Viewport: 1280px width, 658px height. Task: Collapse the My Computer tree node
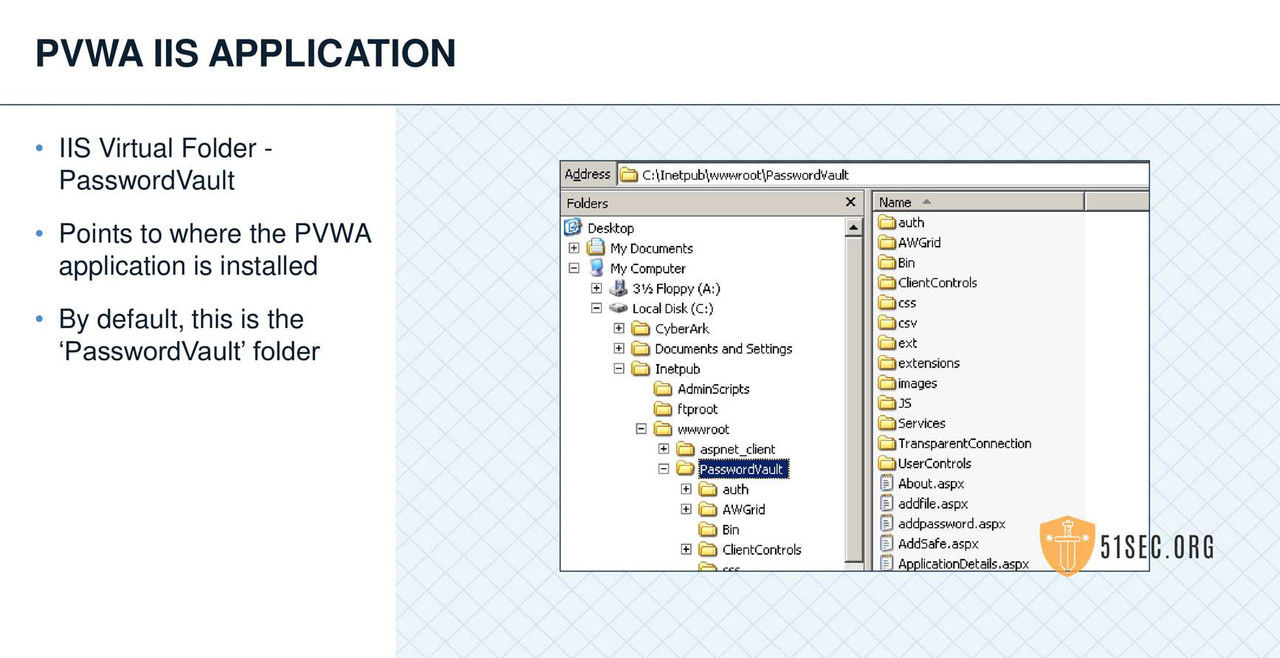click(574, 268)
